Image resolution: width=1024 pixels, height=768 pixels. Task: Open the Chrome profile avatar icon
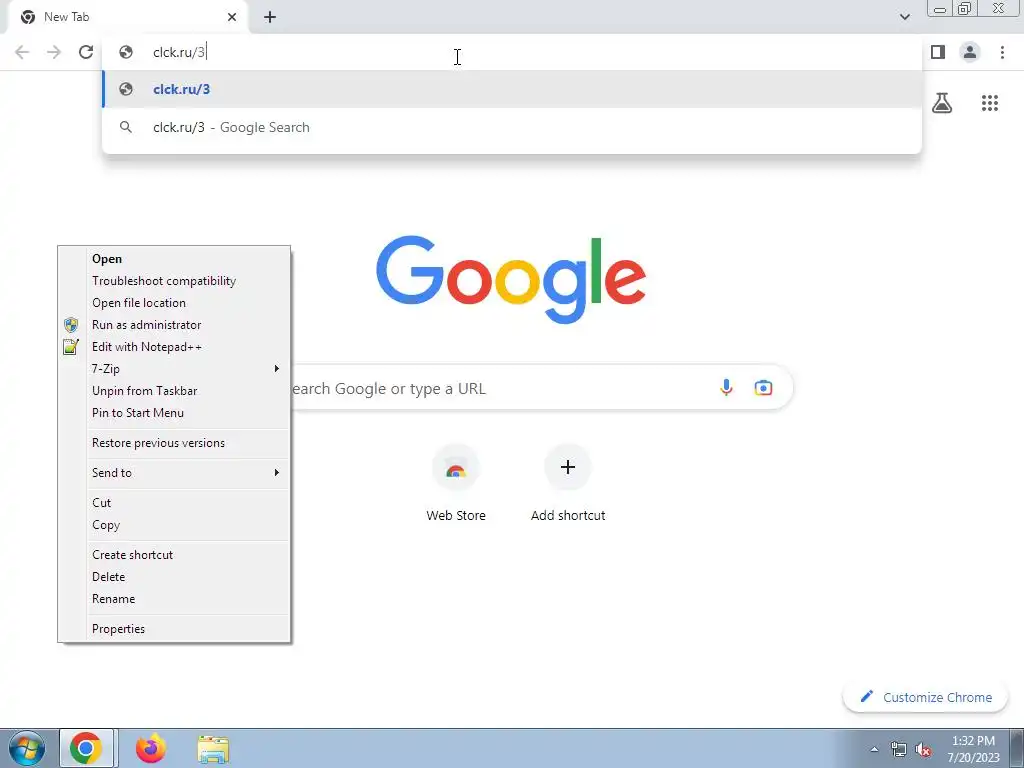tap(970, 52)
